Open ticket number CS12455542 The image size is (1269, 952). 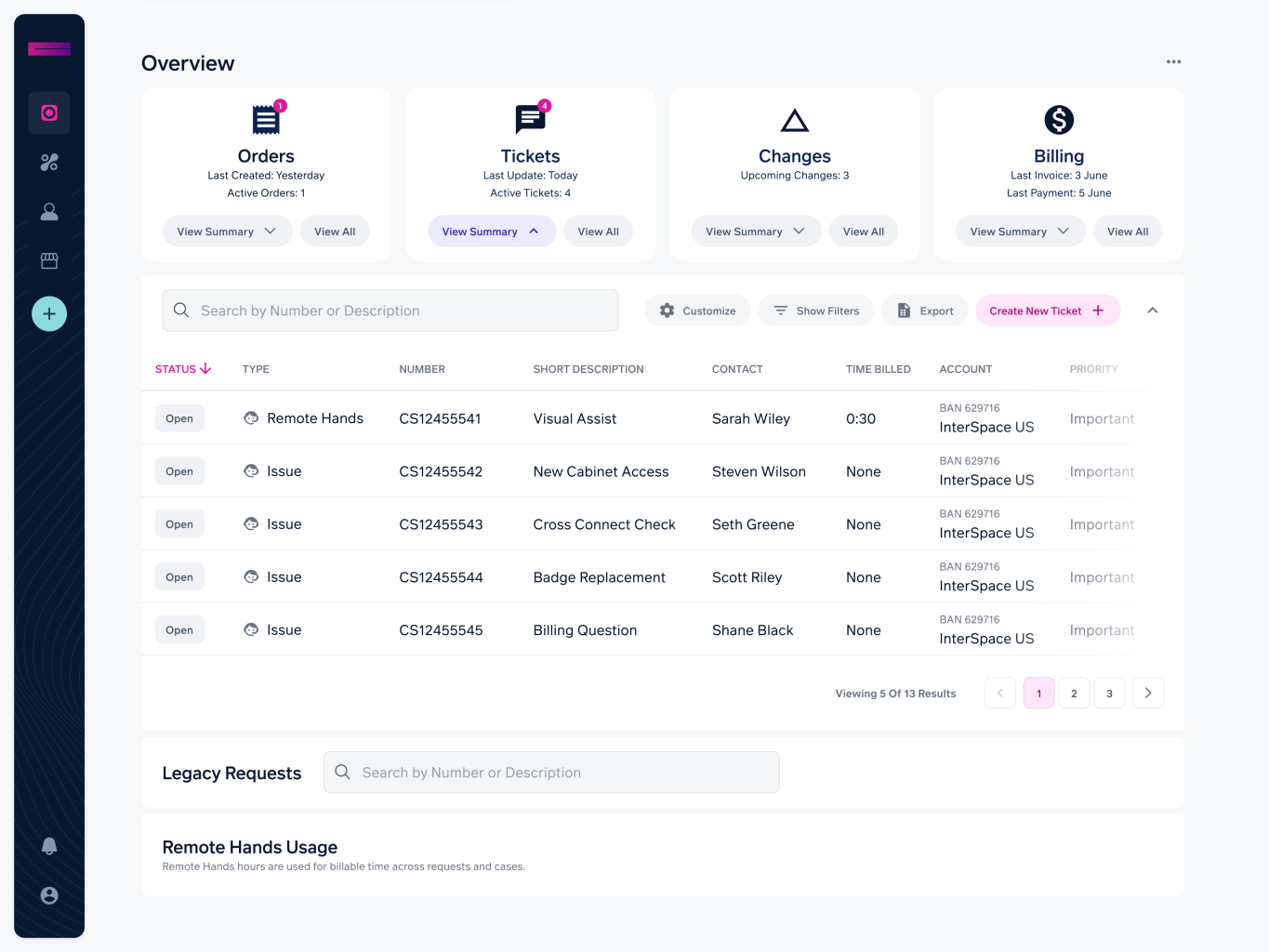(441, 471)
